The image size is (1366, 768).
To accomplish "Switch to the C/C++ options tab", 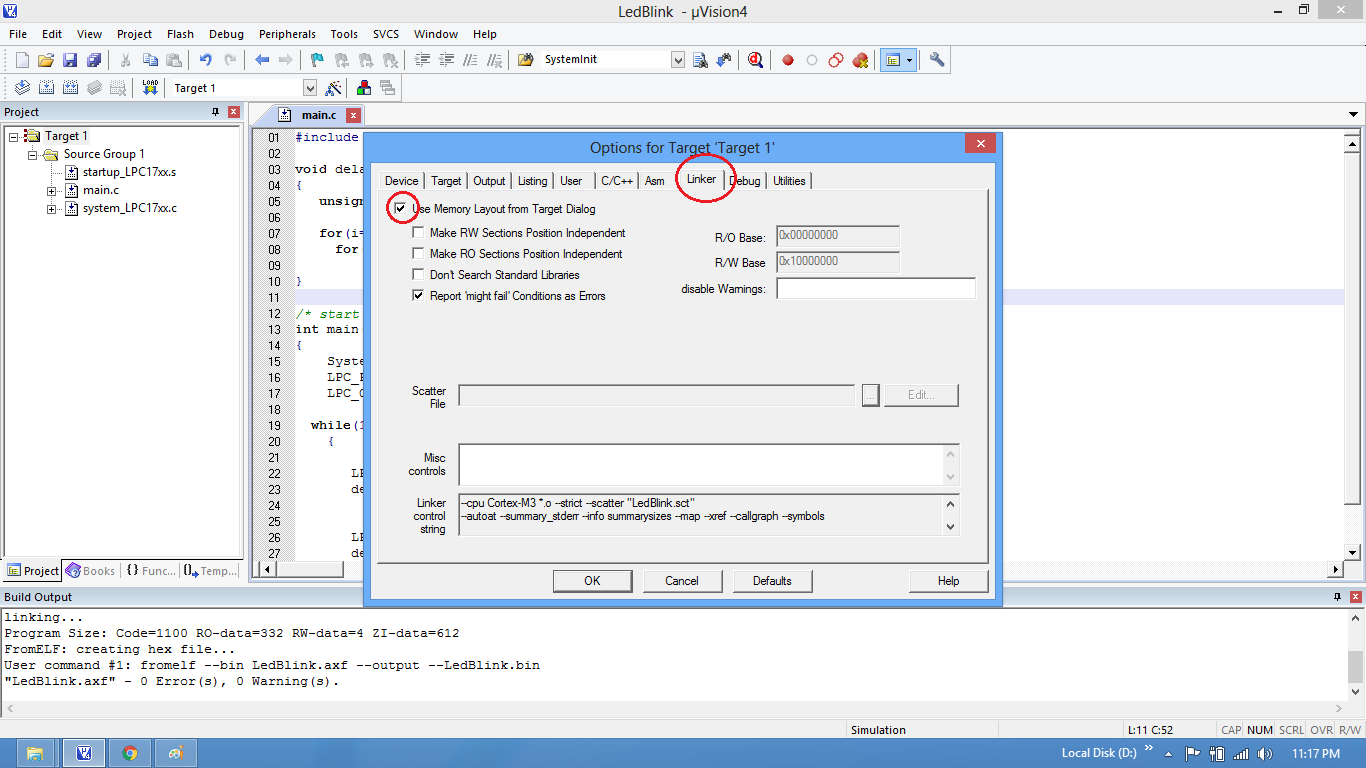I will 617,181.
